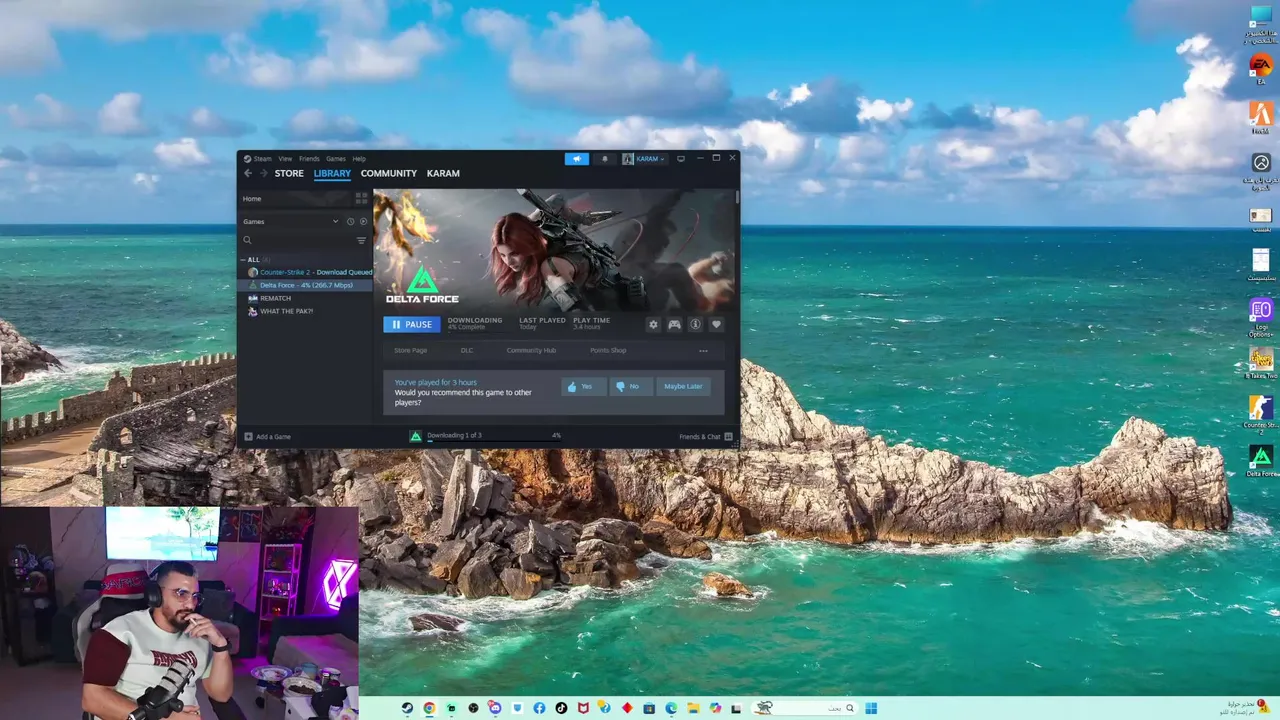Switch to the COMMUNITY tab

pos(389,173)
